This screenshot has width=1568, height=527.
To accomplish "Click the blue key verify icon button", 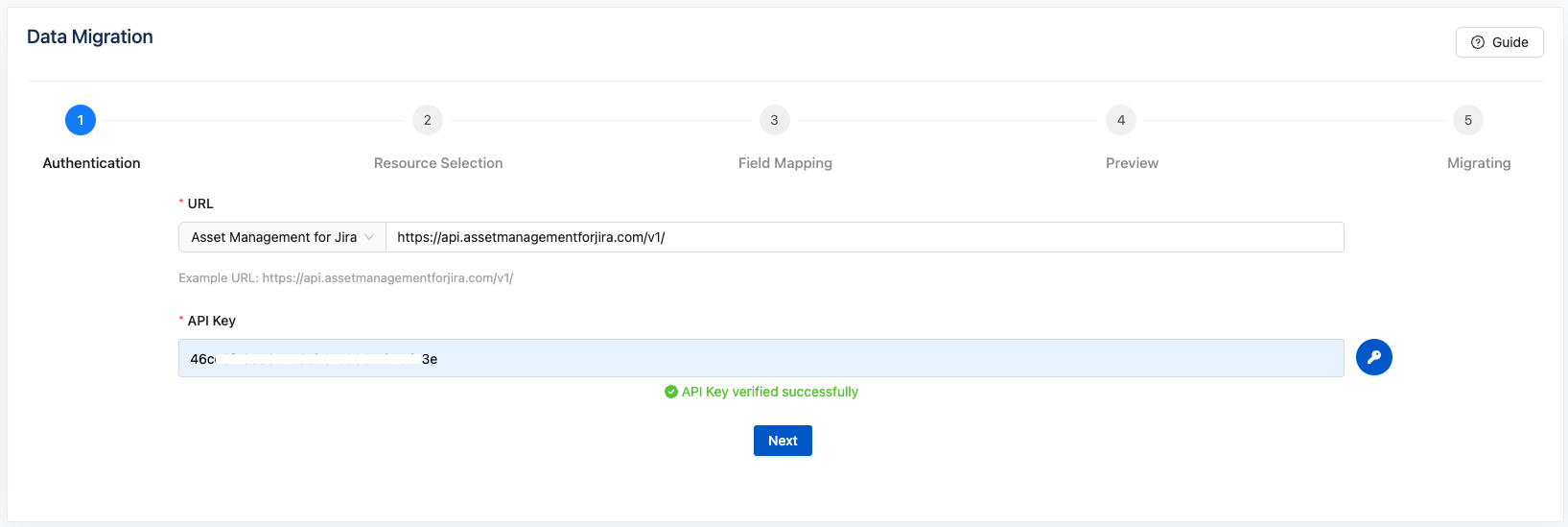I will tap(1373, 357).
